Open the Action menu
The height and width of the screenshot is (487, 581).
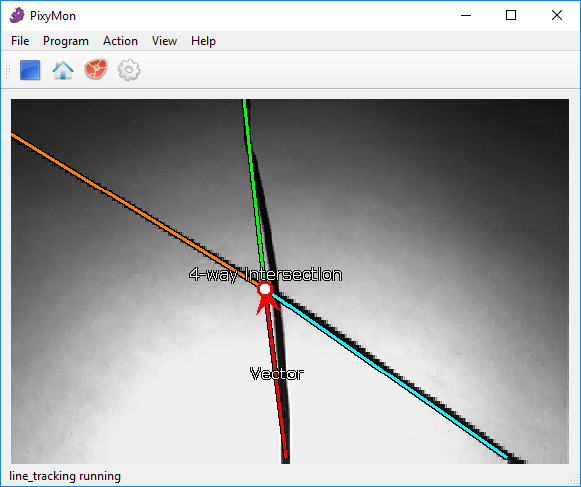[120, 41]
